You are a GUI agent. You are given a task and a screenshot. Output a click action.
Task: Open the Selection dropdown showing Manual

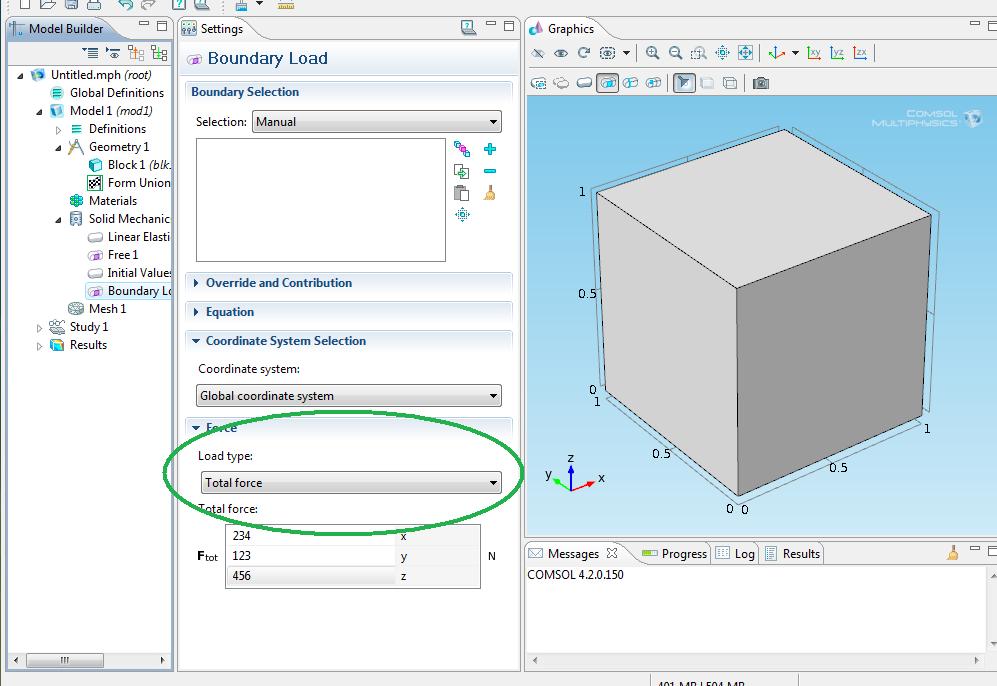click(376, 122)
